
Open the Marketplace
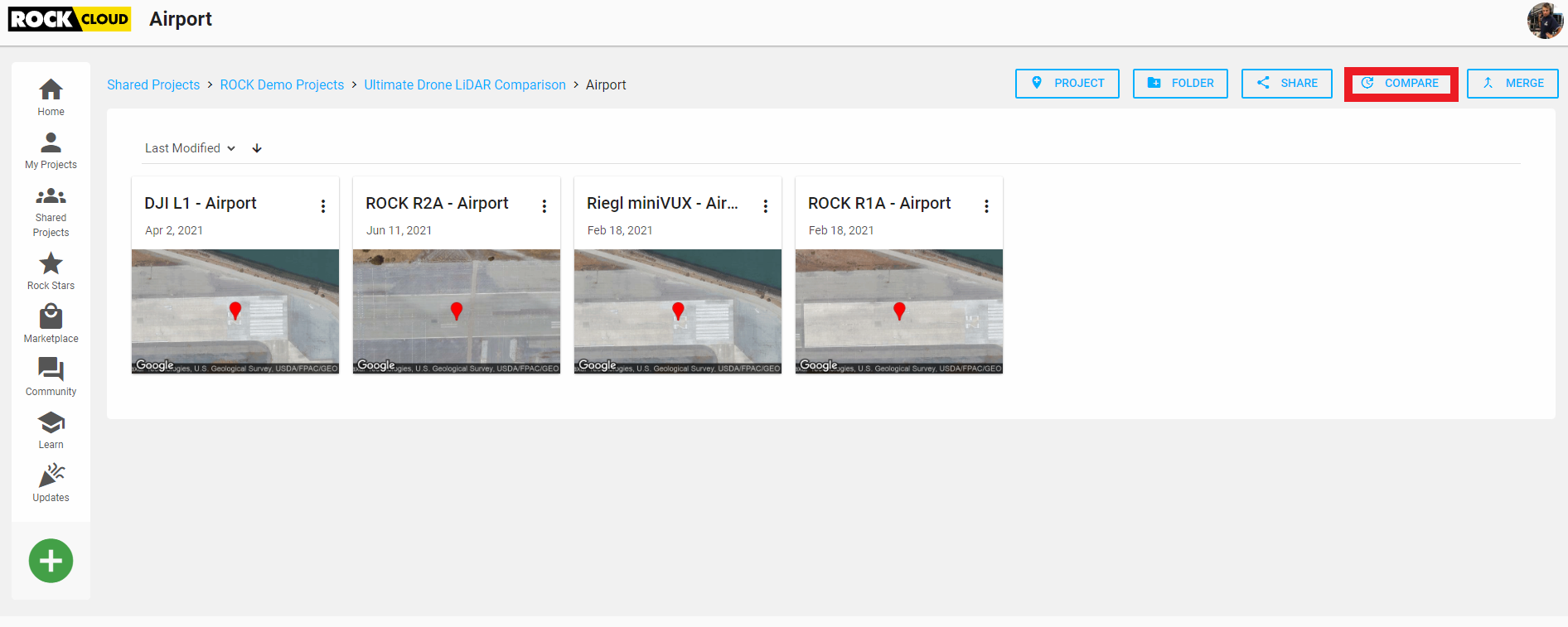coord(51,324)
